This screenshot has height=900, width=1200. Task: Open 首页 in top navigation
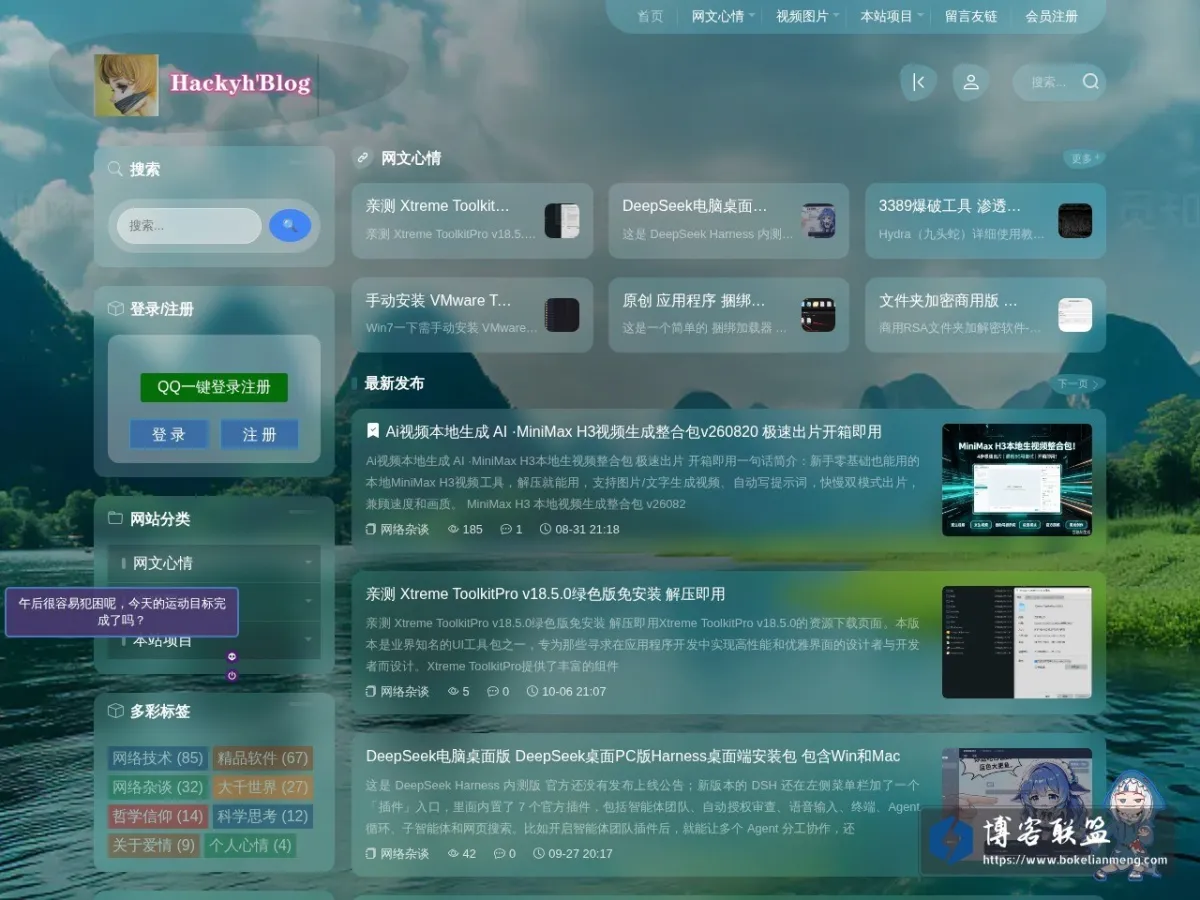point(650,16)
